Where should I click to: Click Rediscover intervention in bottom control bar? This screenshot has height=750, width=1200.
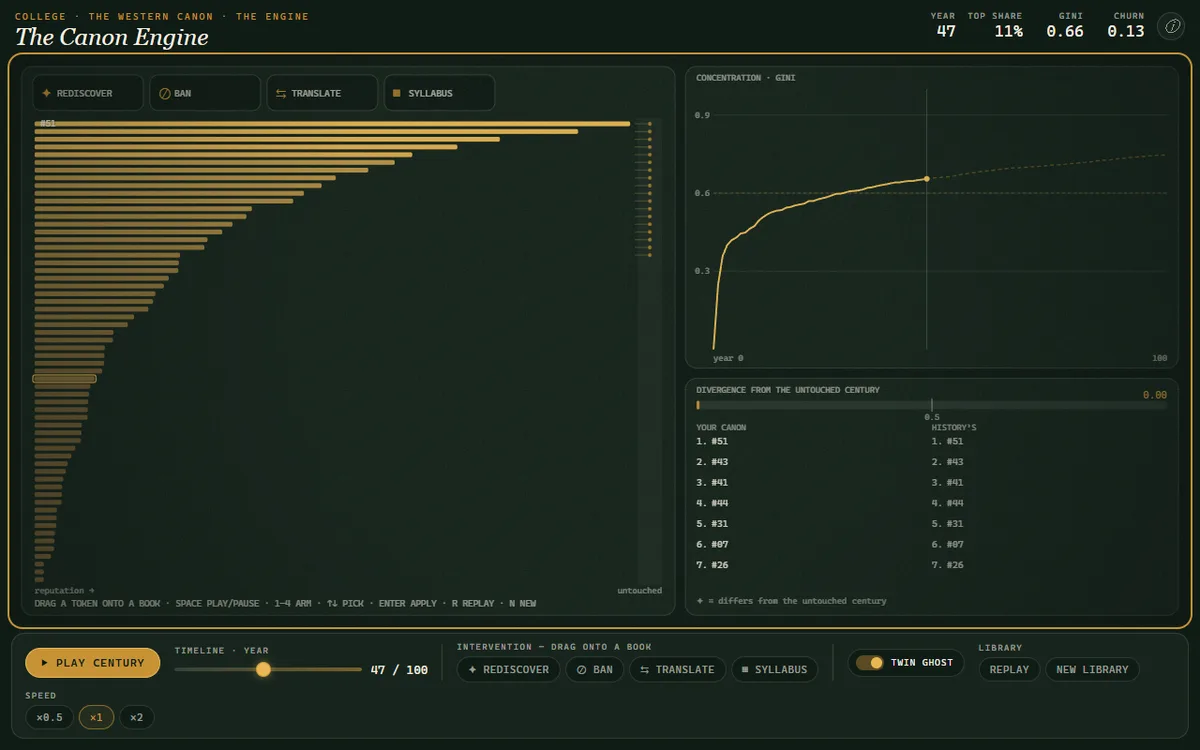tap(509, 669)
